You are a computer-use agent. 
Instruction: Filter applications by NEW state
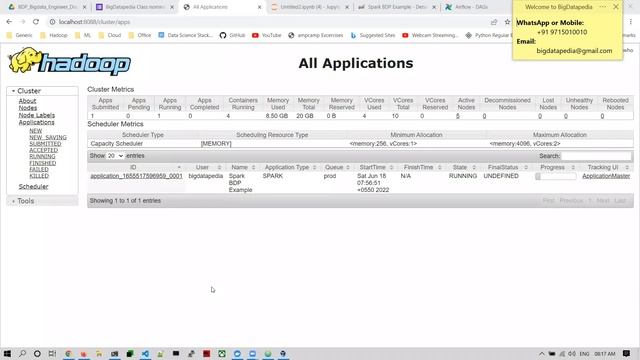[36, 131]
